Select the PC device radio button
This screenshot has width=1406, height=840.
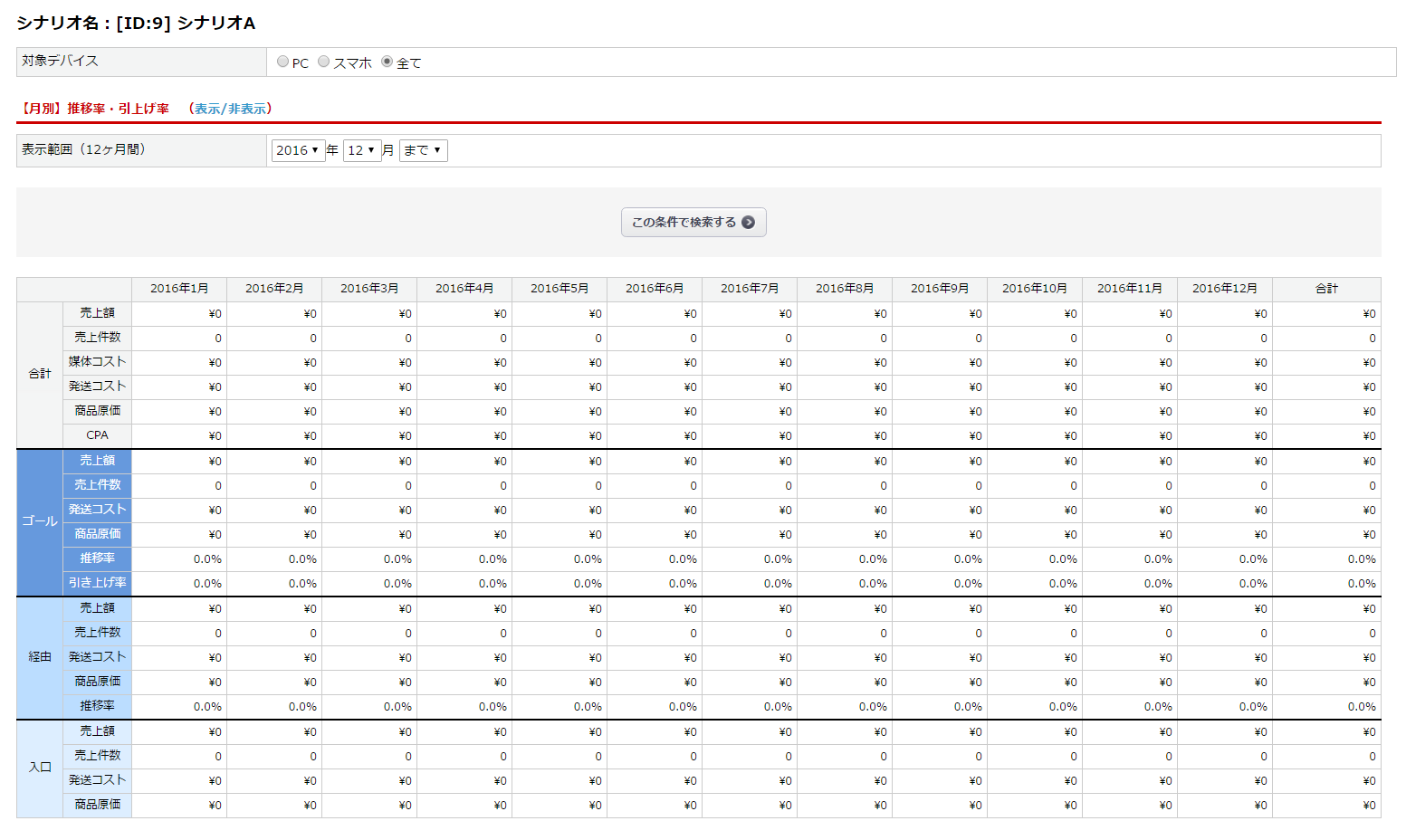point(283,62)
